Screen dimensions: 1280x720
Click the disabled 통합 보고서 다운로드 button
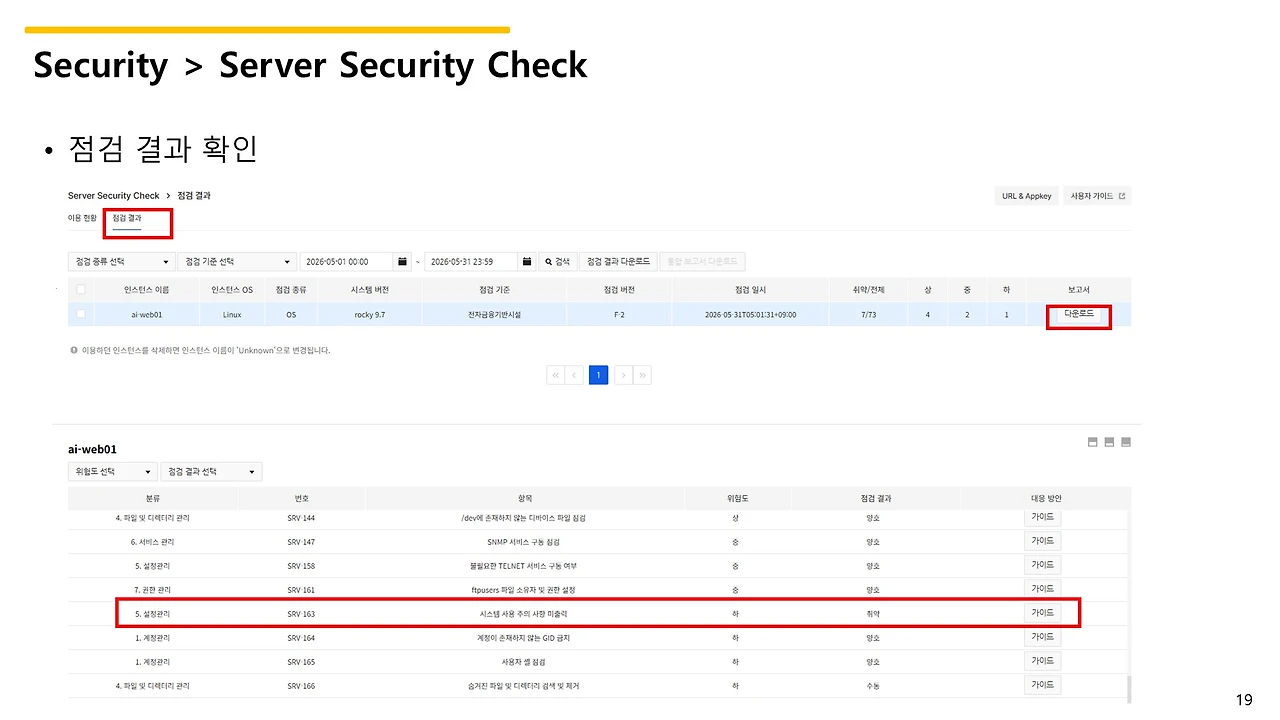coord(702,261)
